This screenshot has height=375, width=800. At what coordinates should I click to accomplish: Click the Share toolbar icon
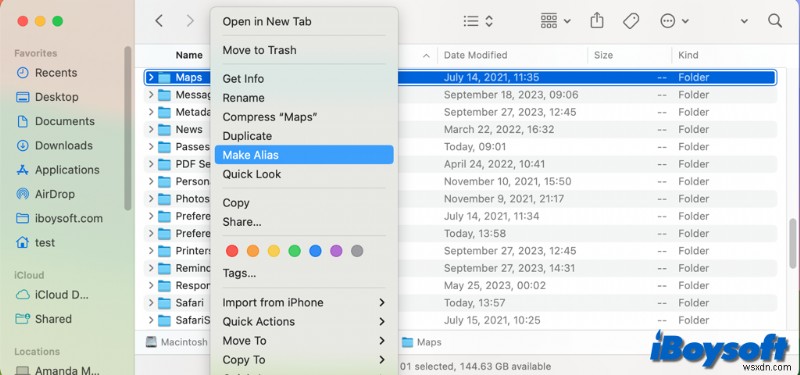(596, 21)
